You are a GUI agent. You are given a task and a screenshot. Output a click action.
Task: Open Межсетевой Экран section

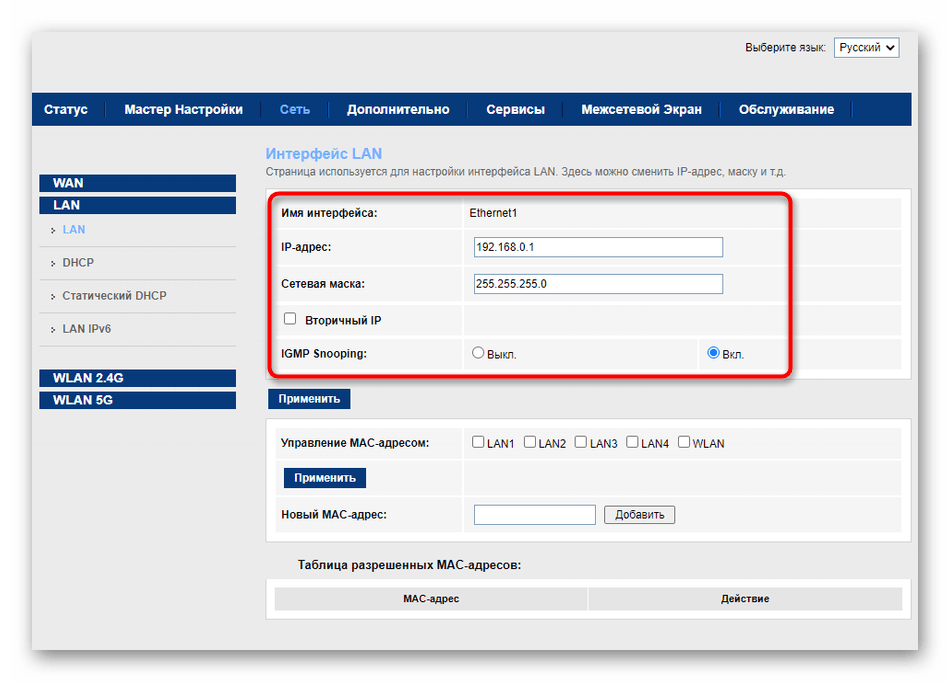pyautogui.click(x=641, y=110)
